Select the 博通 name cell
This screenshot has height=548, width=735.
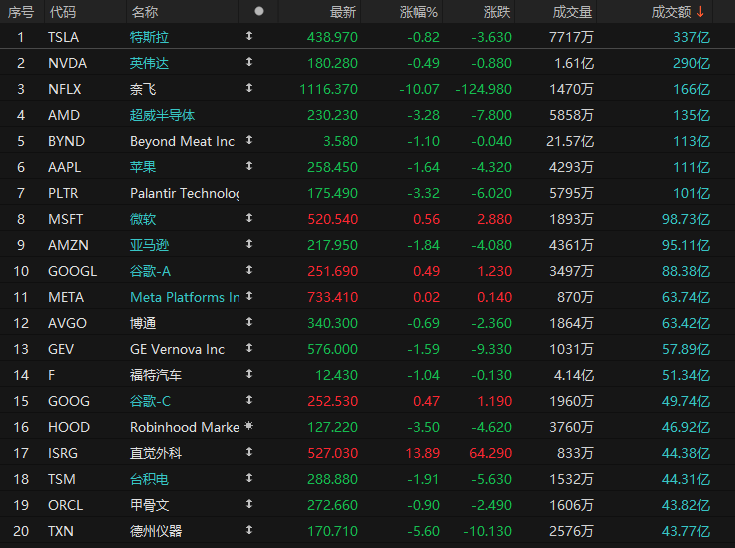tap(143, 323)
